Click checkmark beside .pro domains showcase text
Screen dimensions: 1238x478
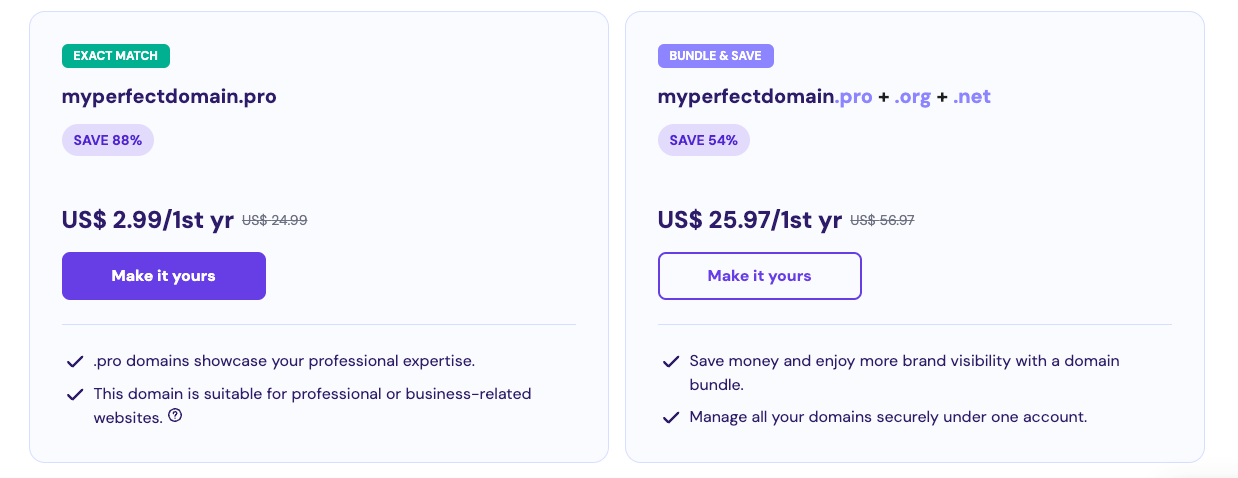(74, 361)
